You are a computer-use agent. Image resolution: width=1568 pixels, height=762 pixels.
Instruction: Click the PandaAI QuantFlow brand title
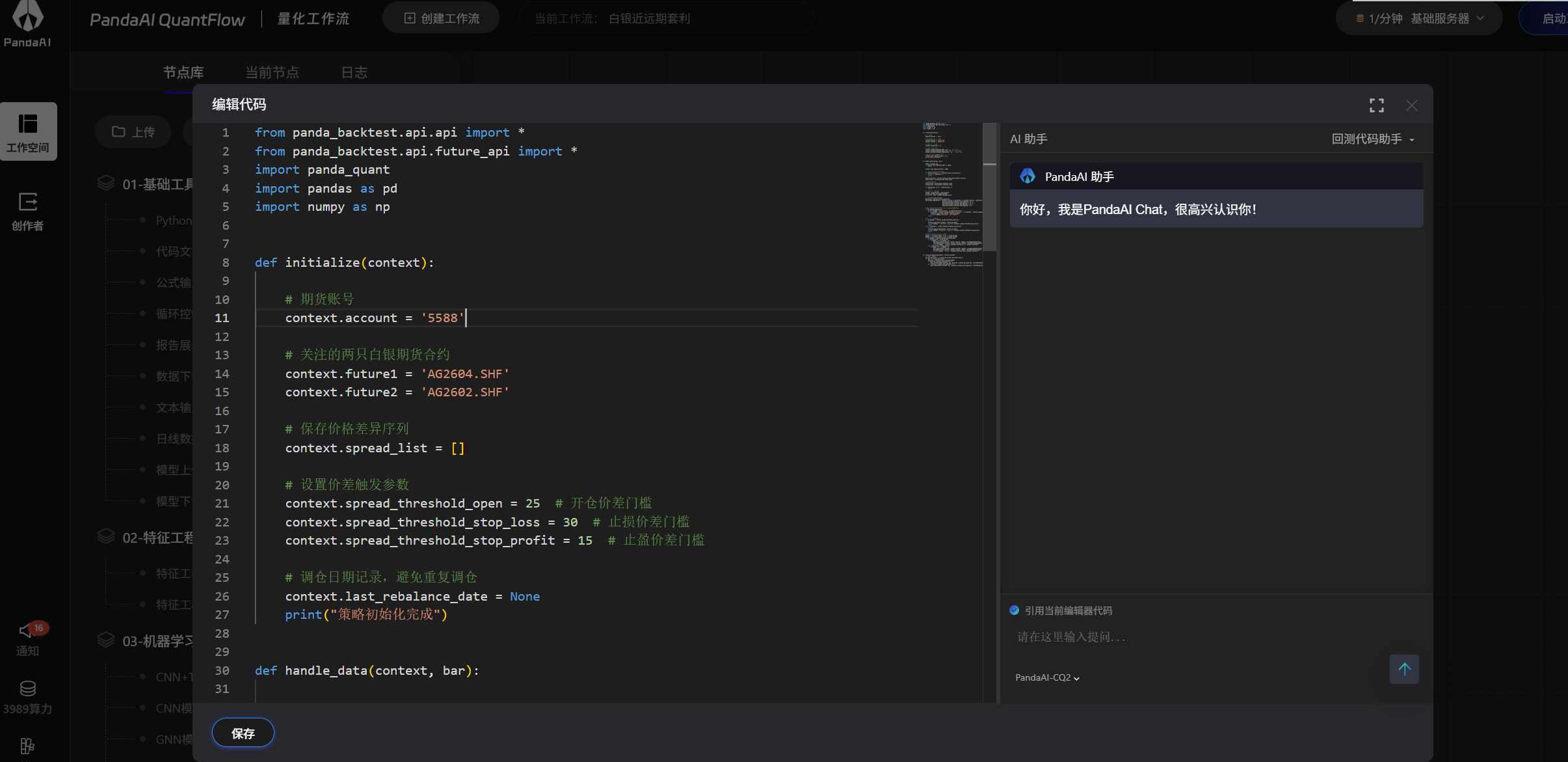167,20
